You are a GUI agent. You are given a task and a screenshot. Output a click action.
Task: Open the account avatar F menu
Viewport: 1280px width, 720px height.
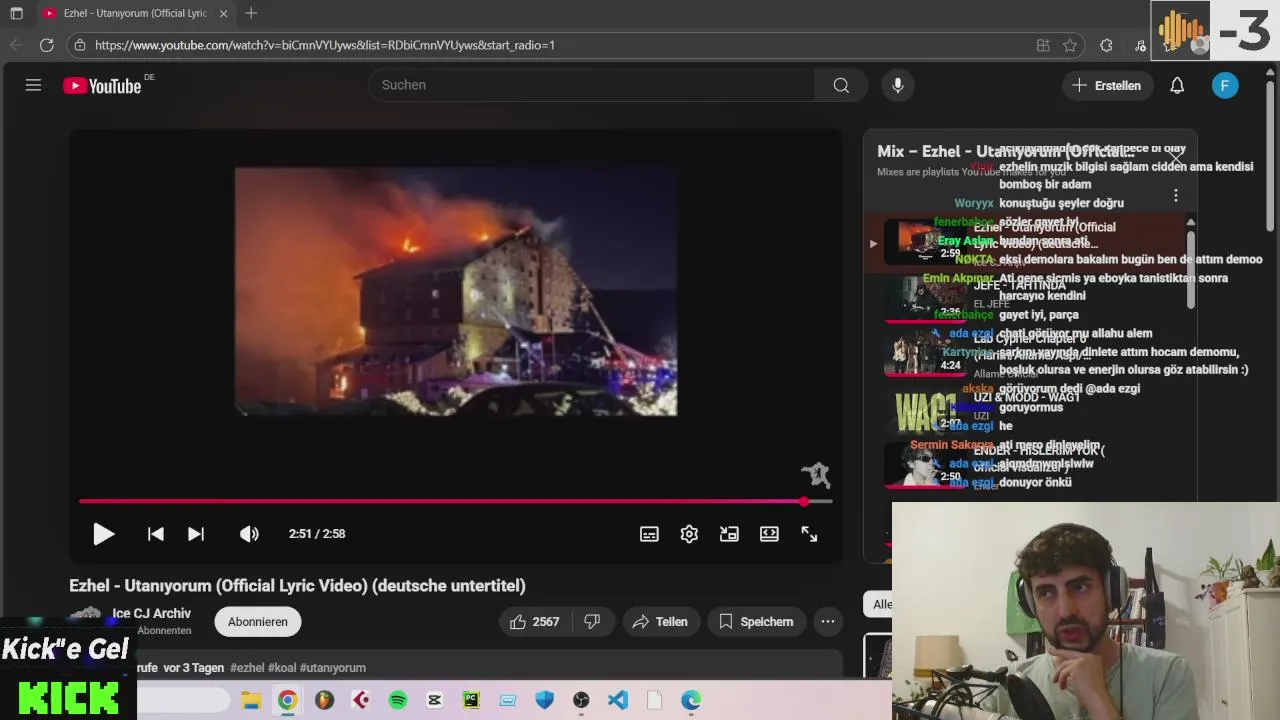1225,85
